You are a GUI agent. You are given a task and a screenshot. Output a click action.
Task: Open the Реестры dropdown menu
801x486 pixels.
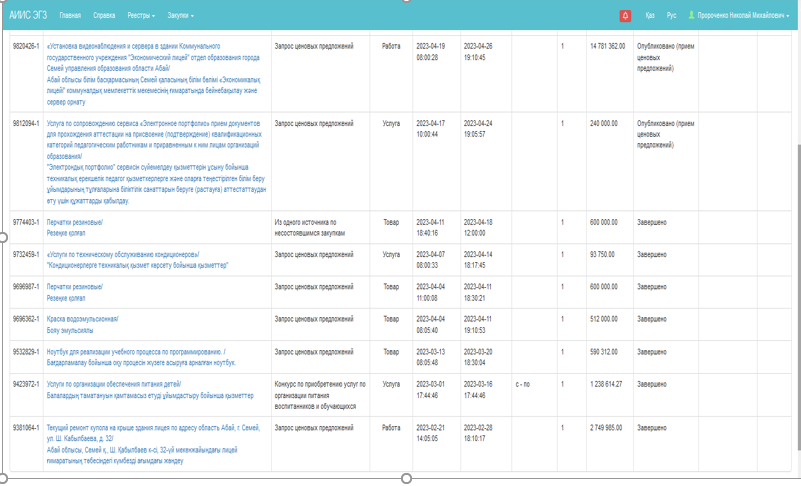tap(141, 15)
